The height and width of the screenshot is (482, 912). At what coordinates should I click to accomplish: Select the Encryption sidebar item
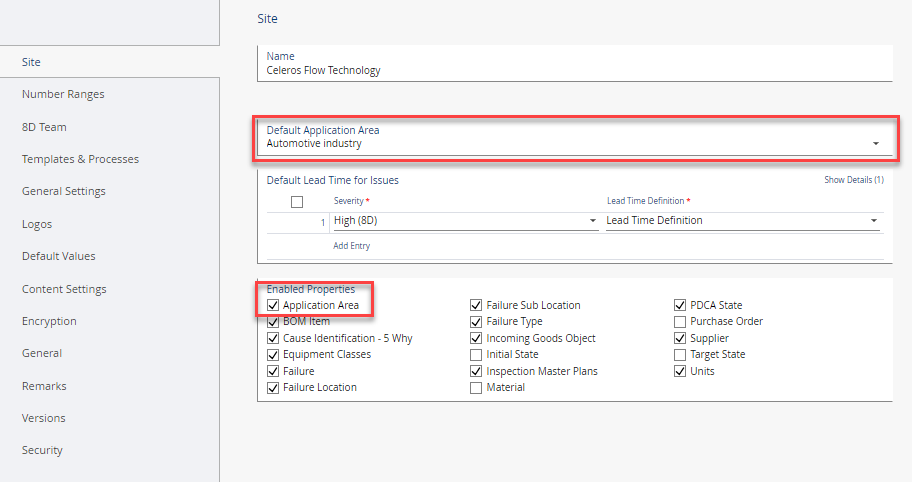(49, 321)
